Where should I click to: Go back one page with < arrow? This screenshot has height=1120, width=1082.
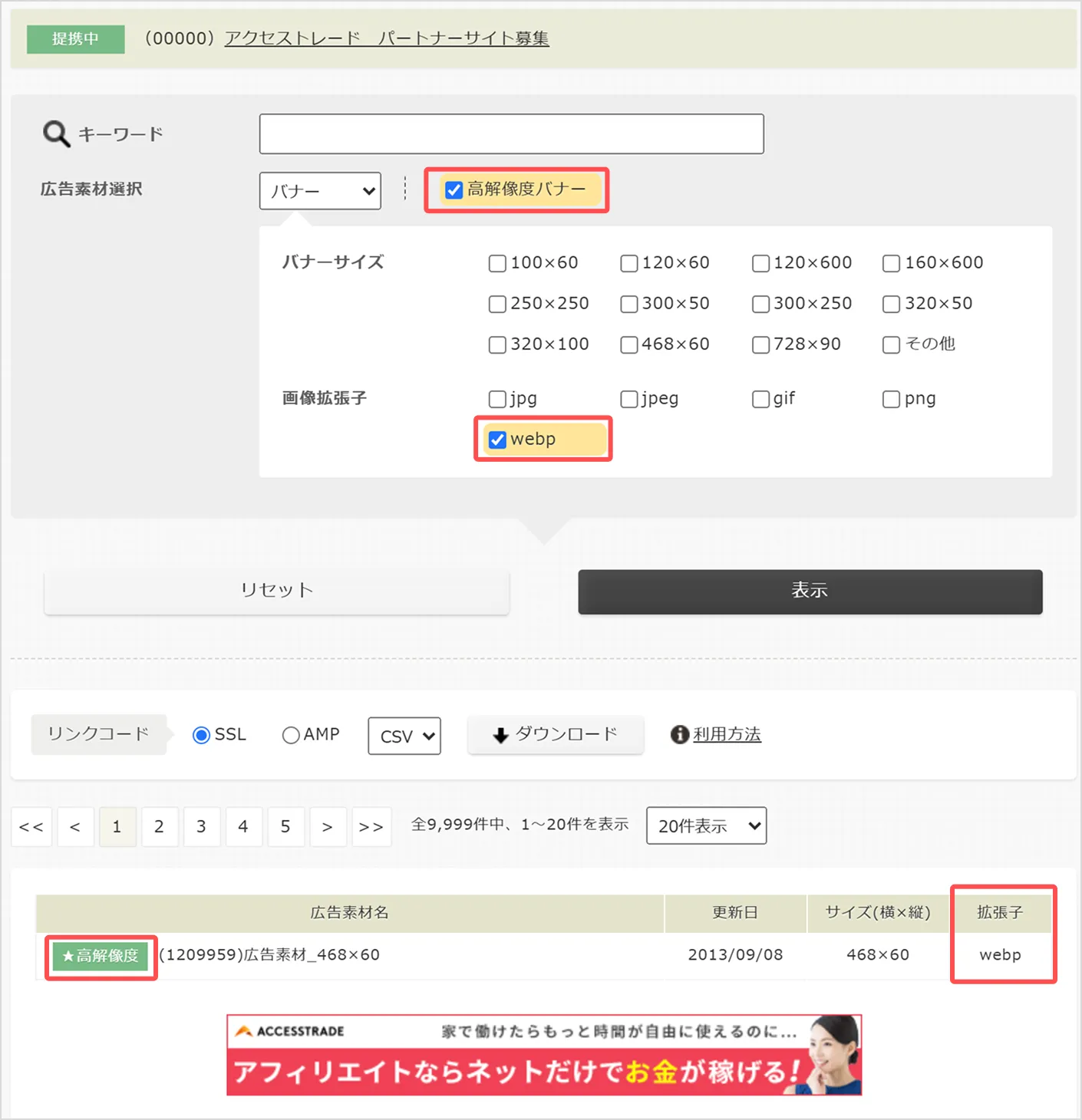pos(74,827)
